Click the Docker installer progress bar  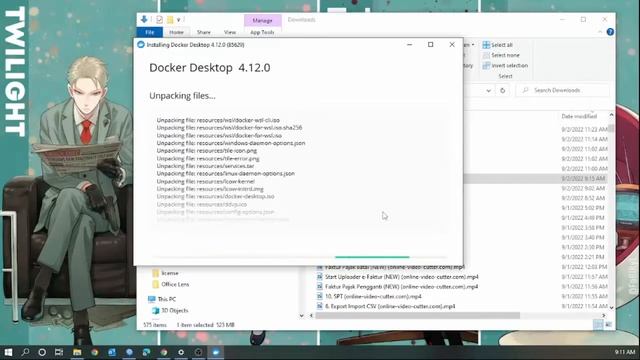click(x=299, y=257)
